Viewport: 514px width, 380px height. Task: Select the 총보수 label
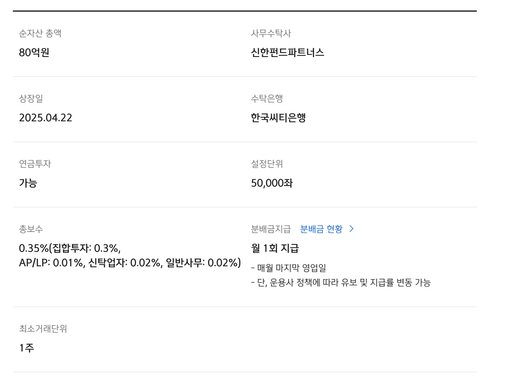click(x=31, y=229)
